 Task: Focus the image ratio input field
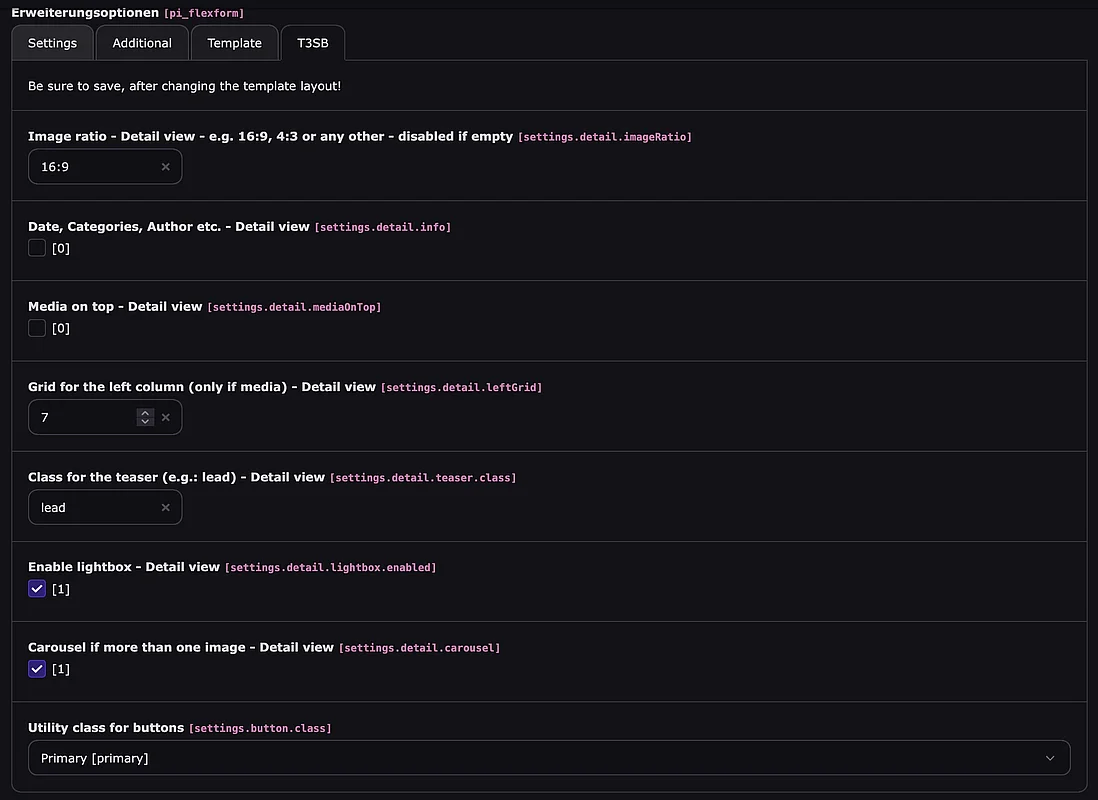tap(95, 167)
